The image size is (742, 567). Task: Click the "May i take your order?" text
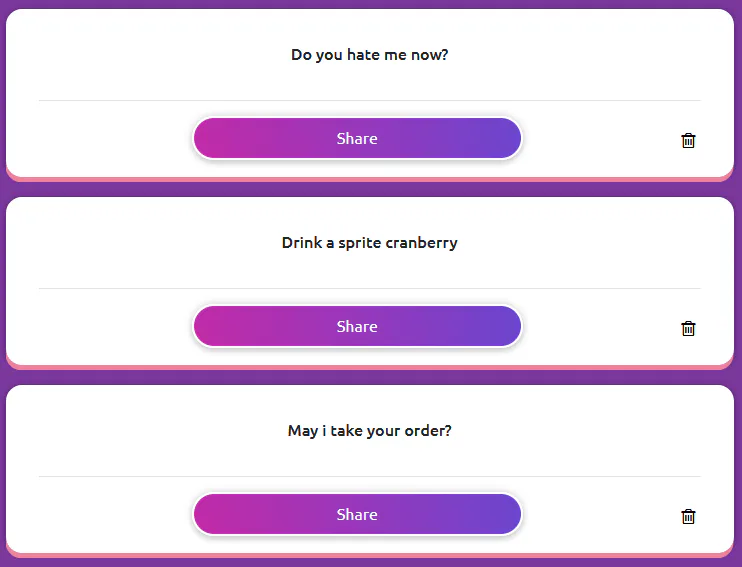pyautogui.click(x=369, y=431)
